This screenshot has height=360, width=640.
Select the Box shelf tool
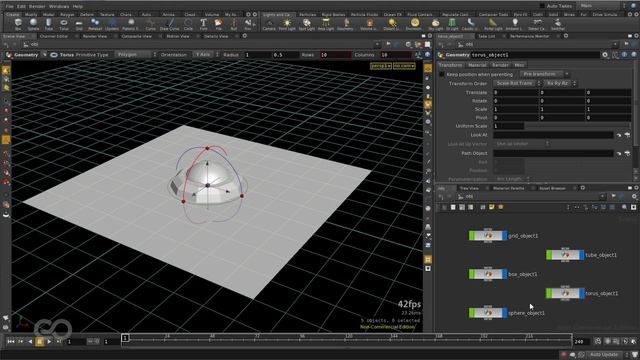coord(18,24)
